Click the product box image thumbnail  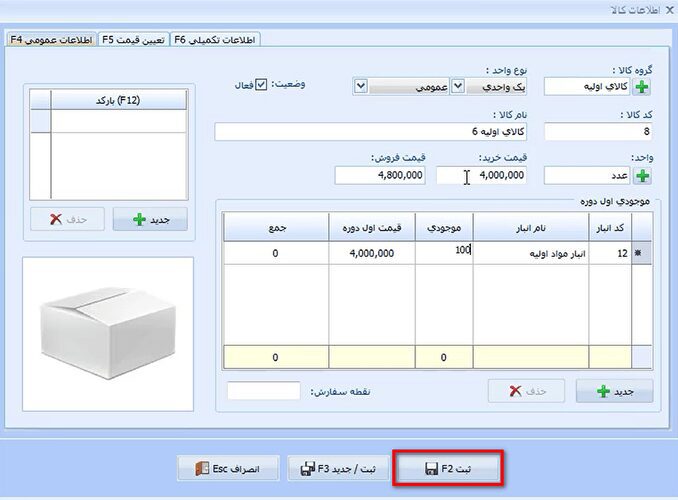(x=108, y=334)
